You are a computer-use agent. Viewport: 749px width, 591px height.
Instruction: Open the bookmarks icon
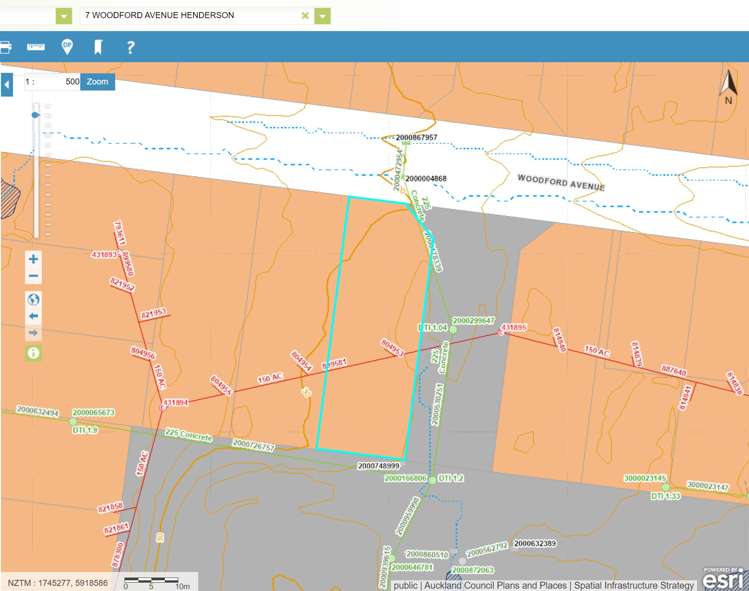[x=98, y=47]
